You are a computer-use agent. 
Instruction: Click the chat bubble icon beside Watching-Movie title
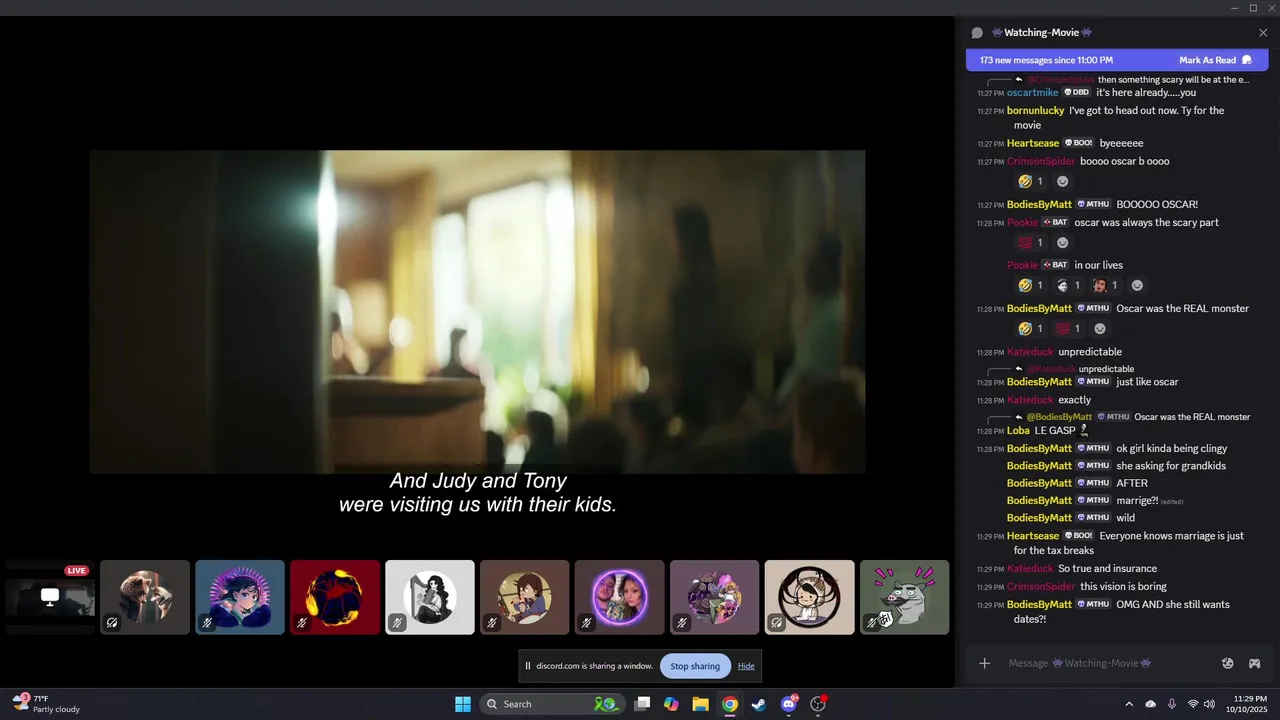pyautogui.click(x=977, y=33)
